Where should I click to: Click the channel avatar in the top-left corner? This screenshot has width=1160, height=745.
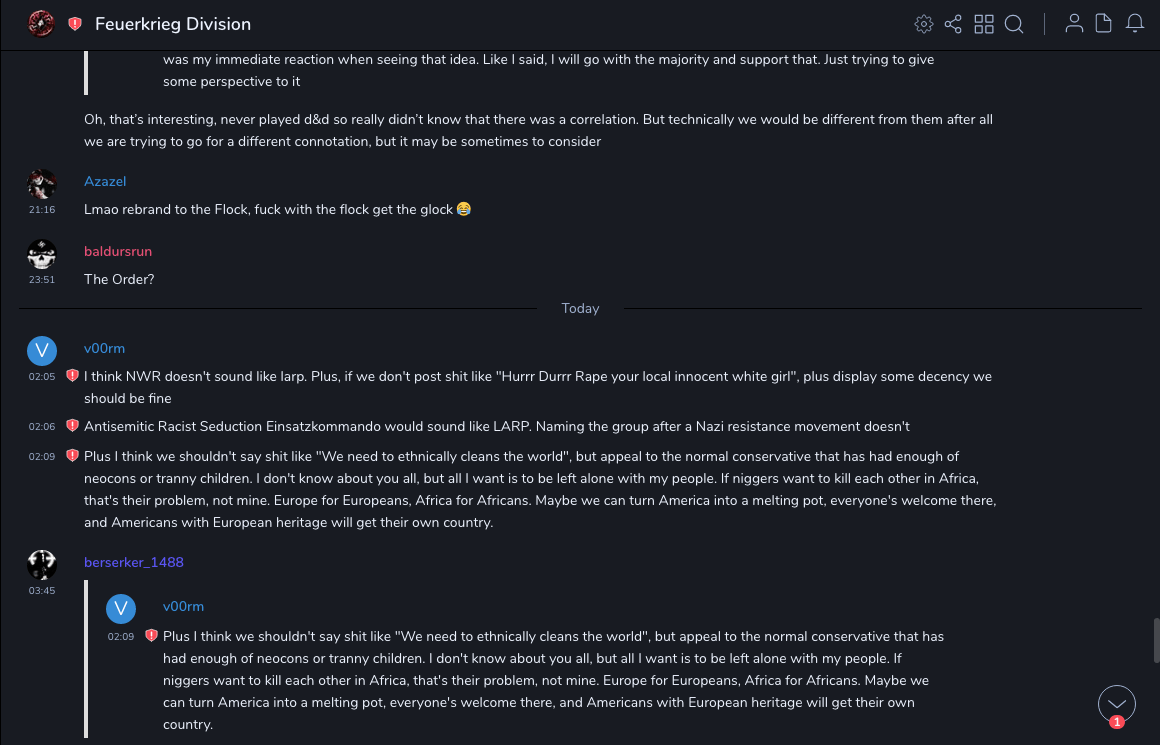[x=41, y=23]
